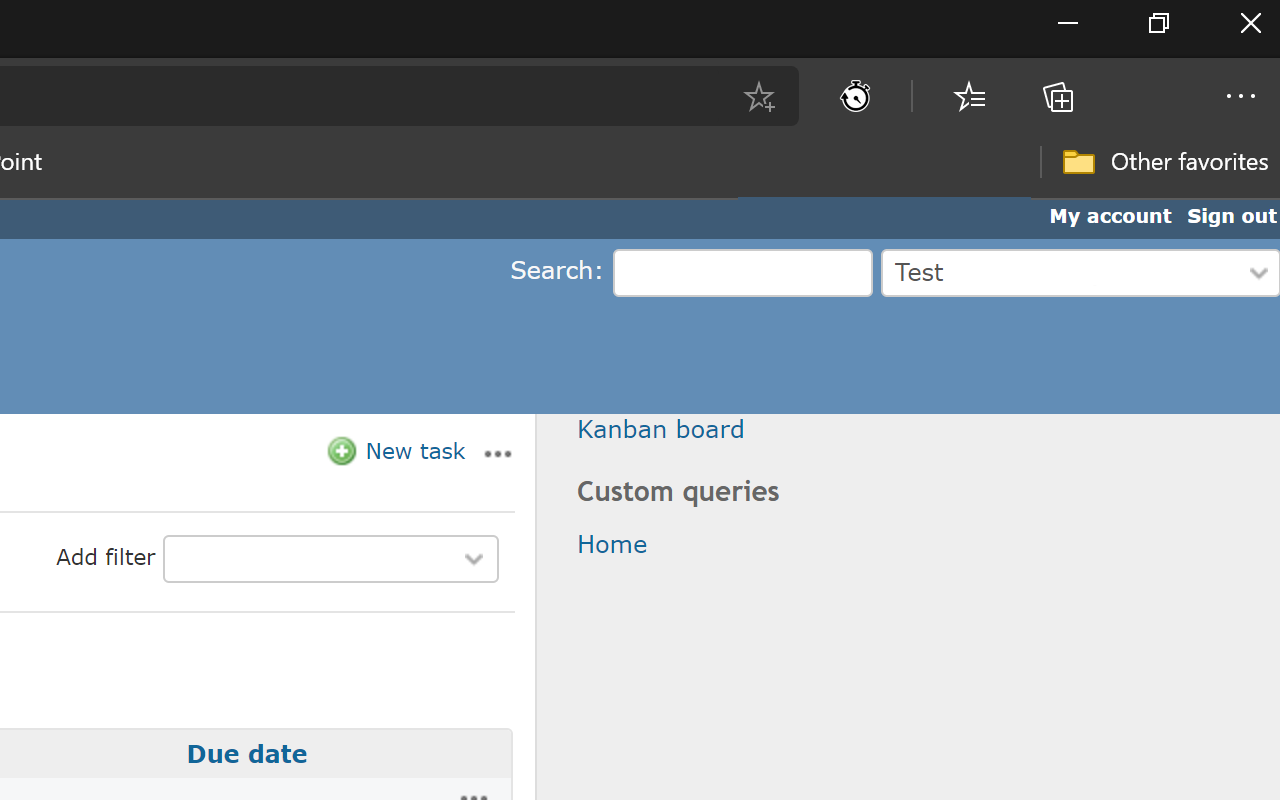Click in the Search text field
The image size is (1280, 800).
[742, 273]
